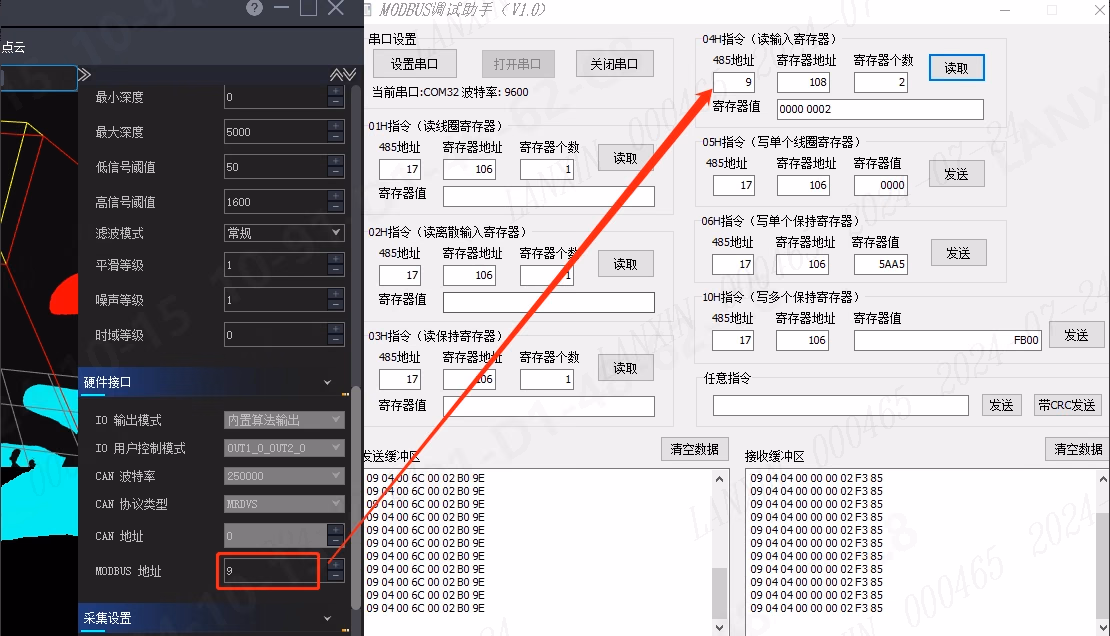Open the IO 用户控制模式 dropdown
Screen dimensions: 1110x636
tap(285, 448)
